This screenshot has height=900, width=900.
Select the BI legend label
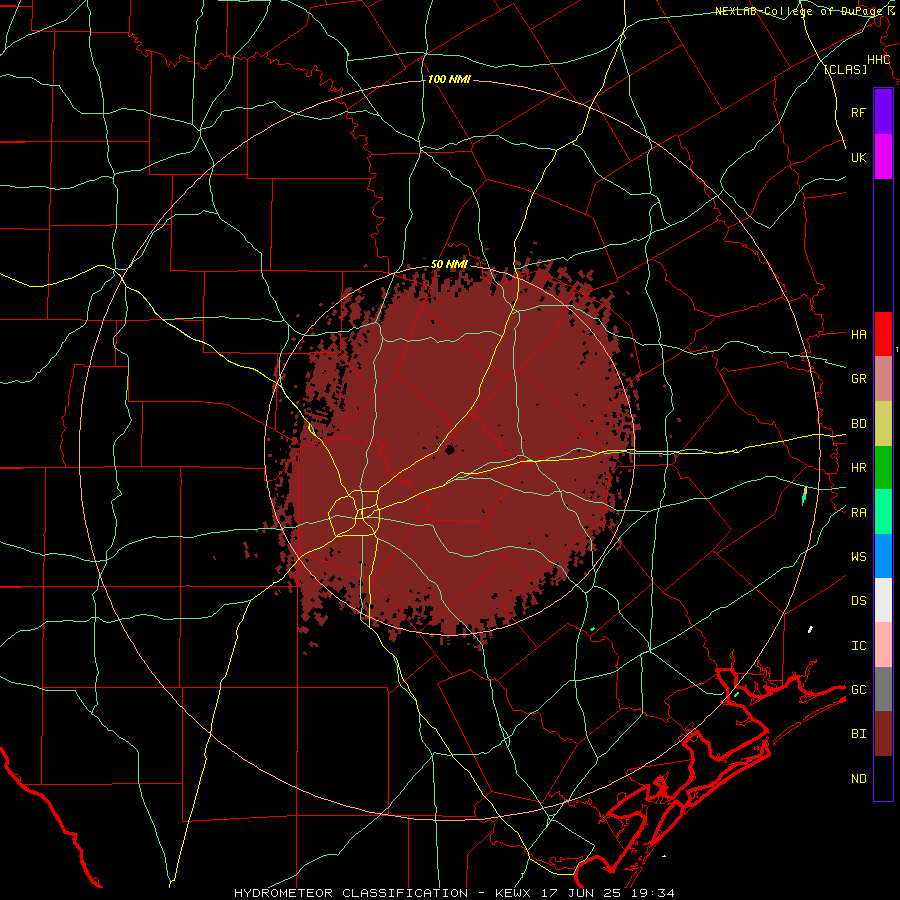click(x=859, y=734)
